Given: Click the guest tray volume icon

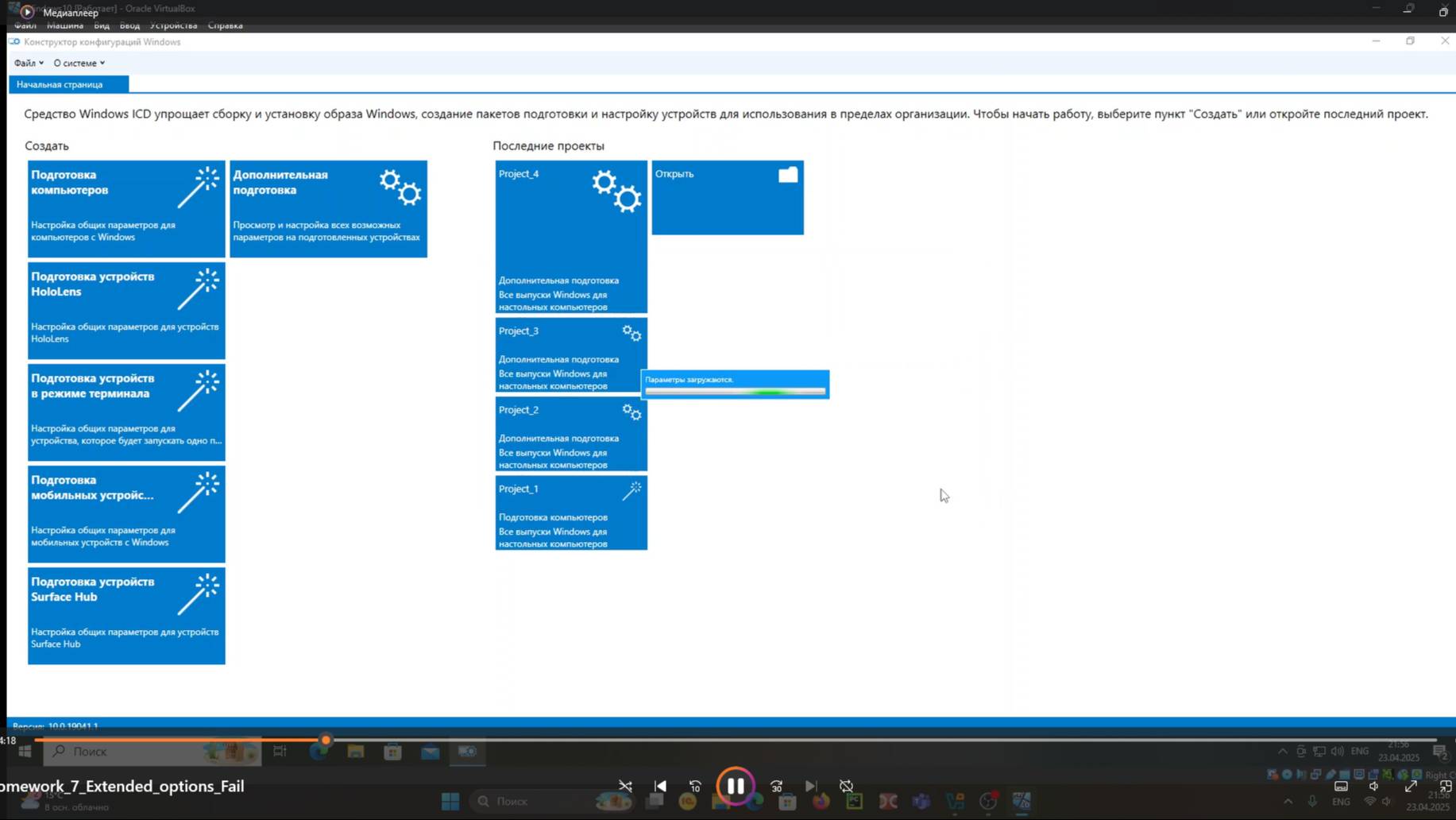Looking at the screenshot, I should click(x=1338, y=751).
